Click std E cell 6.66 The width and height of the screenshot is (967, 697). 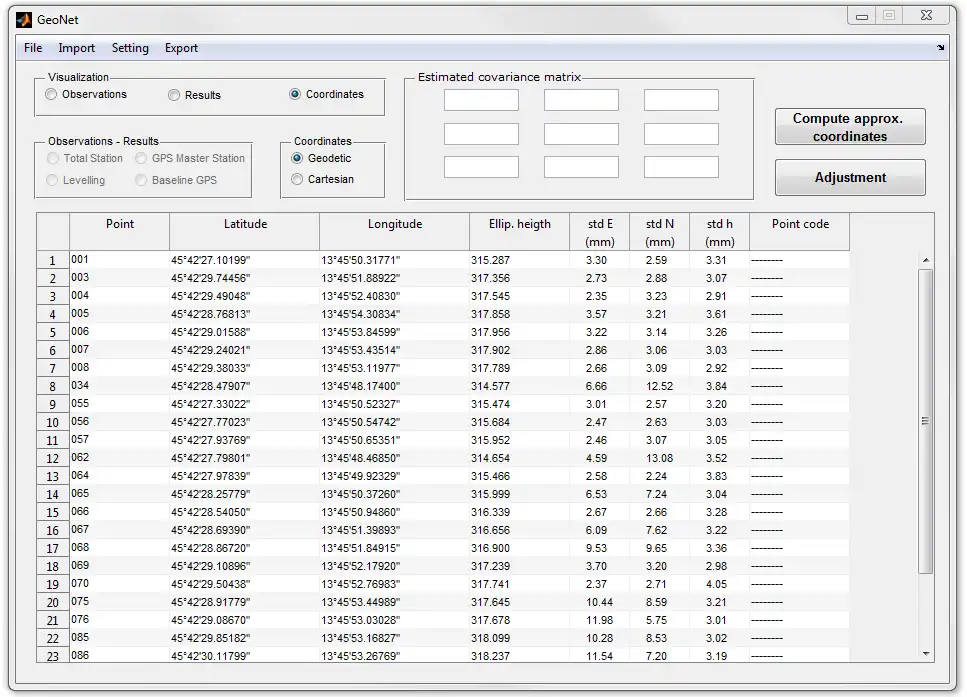coord(599,386)
